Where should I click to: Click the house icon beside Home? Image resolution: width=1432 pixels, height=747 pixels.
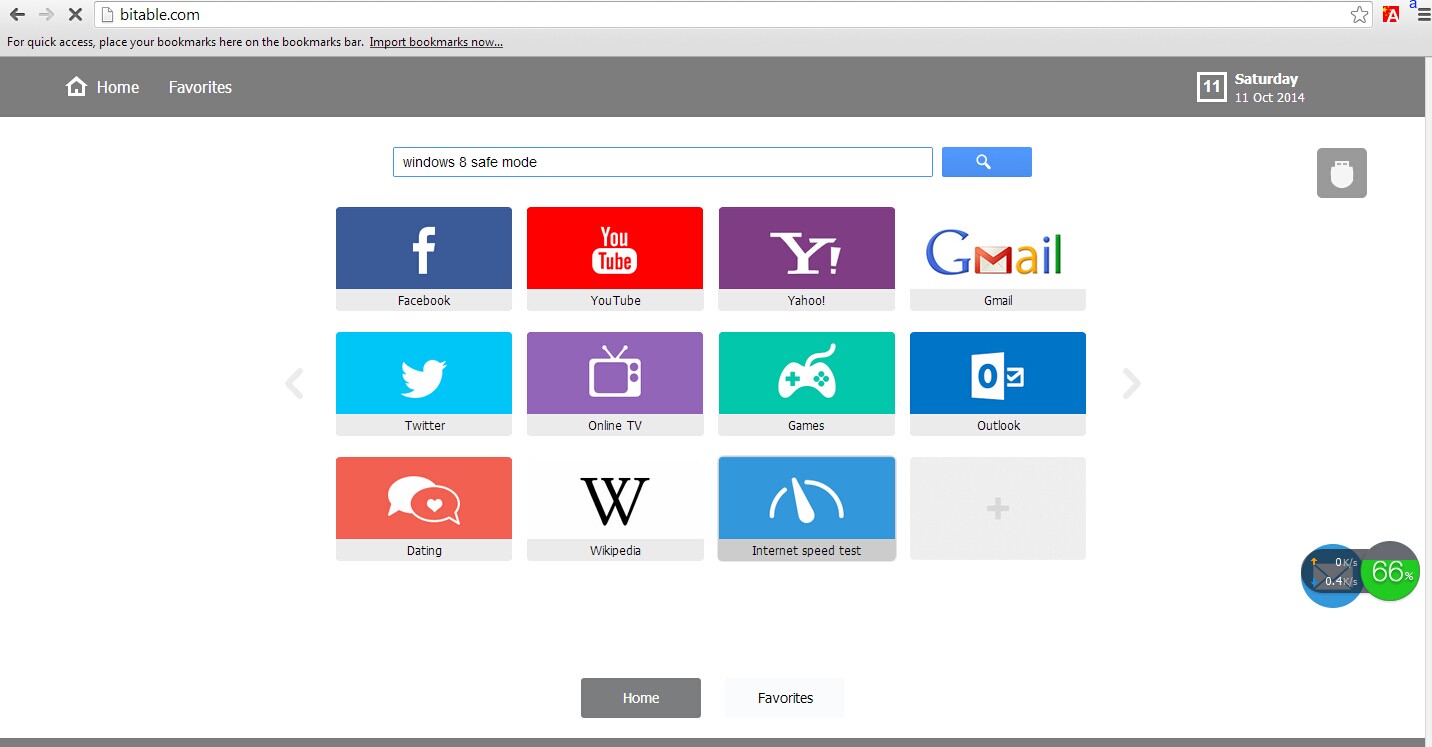point(76,87)
